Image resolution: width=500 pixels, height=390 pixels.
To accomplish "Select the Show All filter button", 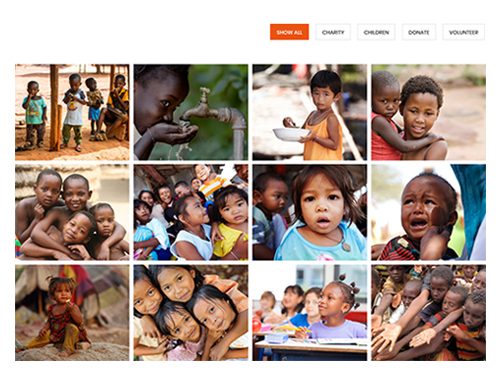I will [x=289, y=32].
